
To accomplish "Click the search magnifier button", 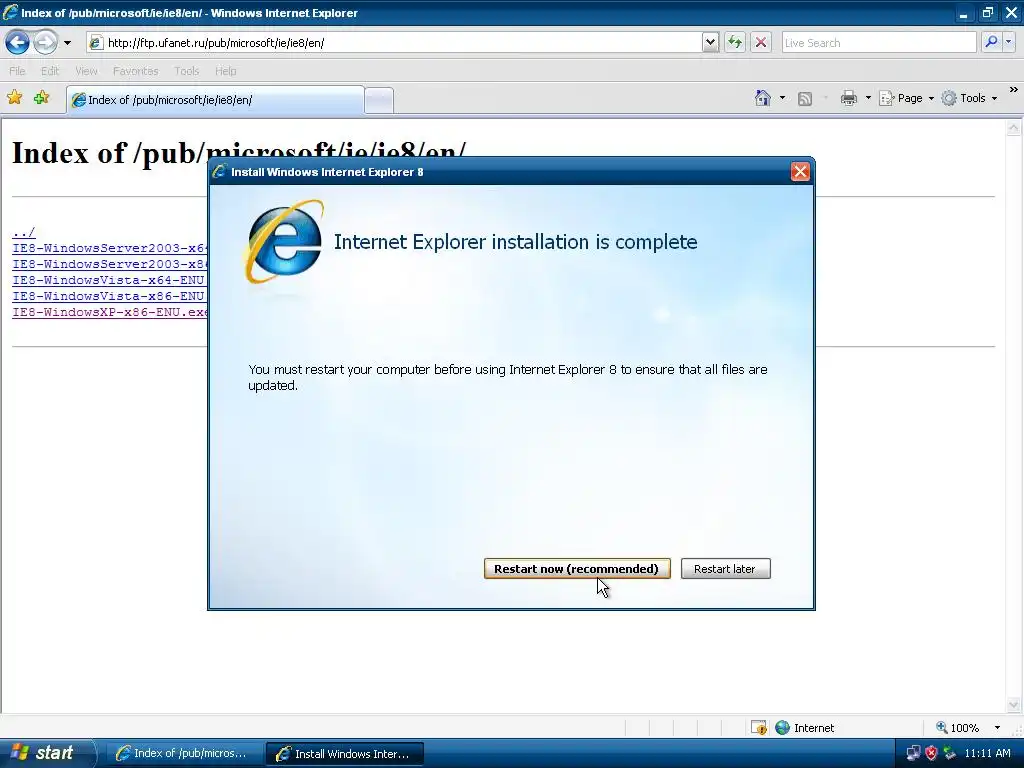I will 991,42.
